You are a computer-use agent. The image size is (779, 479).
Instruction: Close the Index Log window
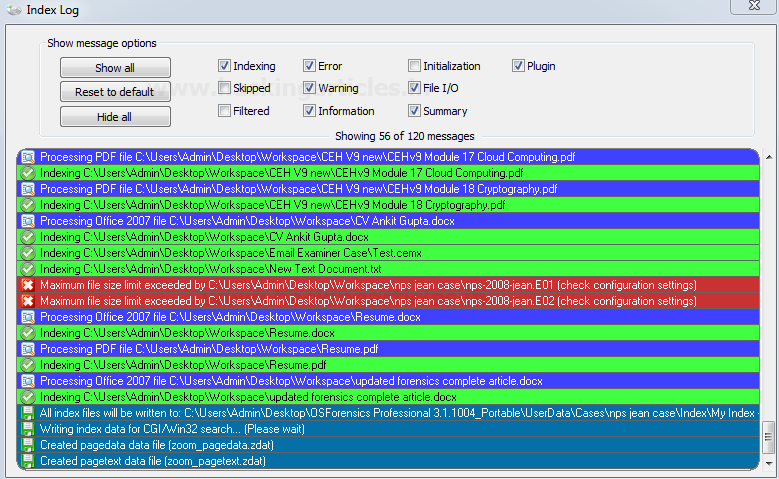754,5
